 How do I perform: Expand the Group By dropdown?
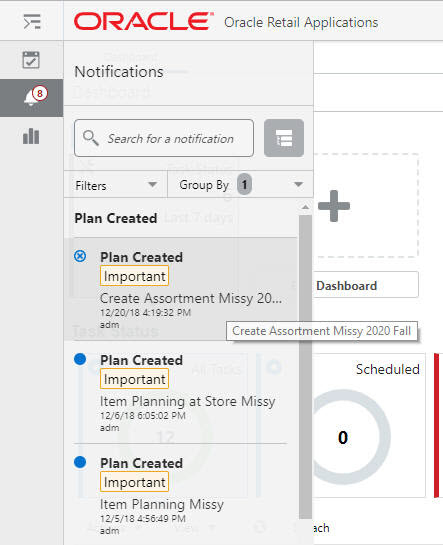pos(240,185)
